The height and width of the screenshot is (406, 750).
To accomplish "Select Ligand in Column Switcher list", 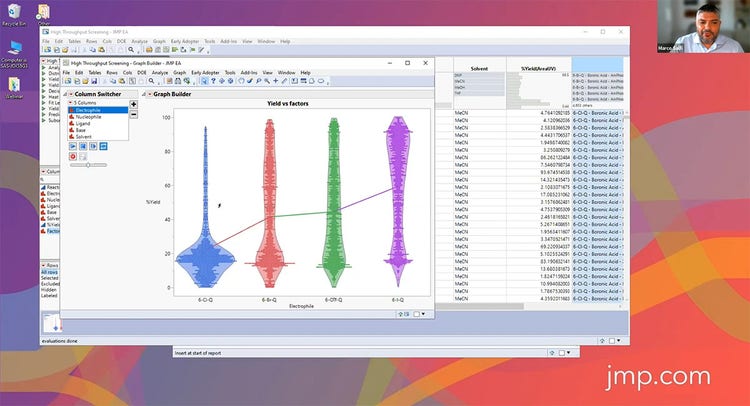I will pyautogui.click(x=99, y=123).
